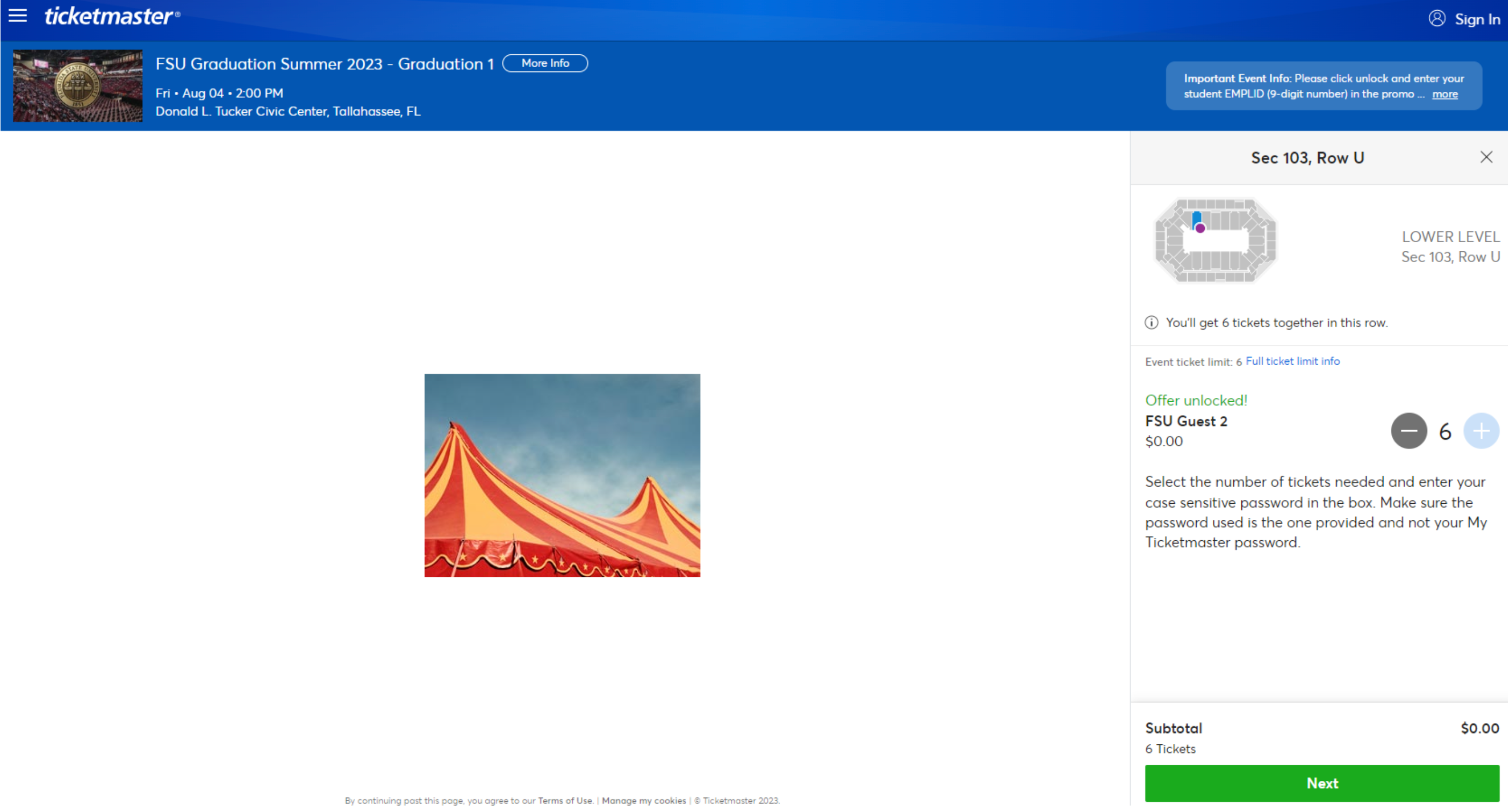Click the Next button to proceed
This screenshot has height=812, width=1510.
[1322, 784]
